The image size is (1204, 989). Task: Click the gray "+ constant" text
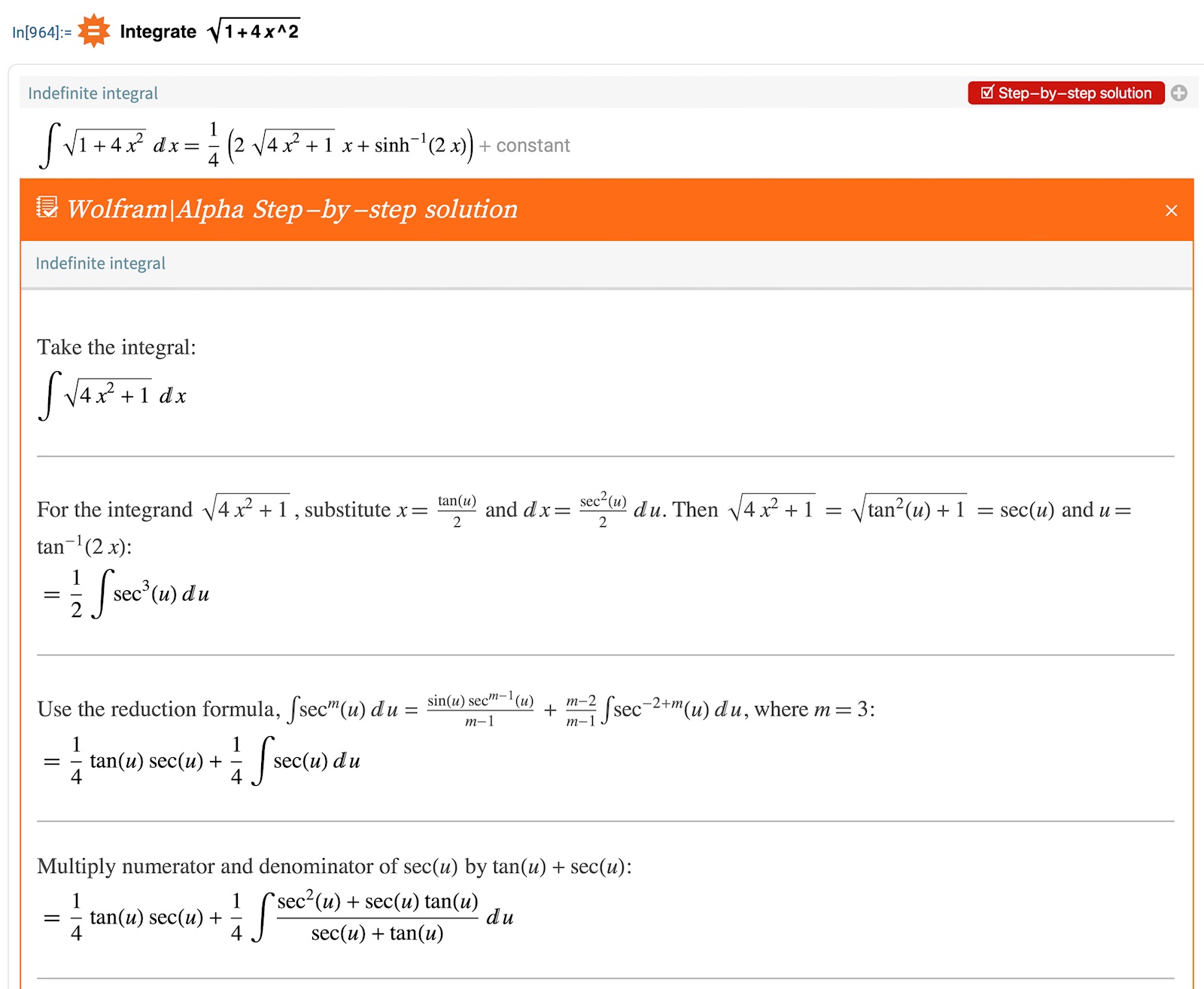(x=524, y=145)
